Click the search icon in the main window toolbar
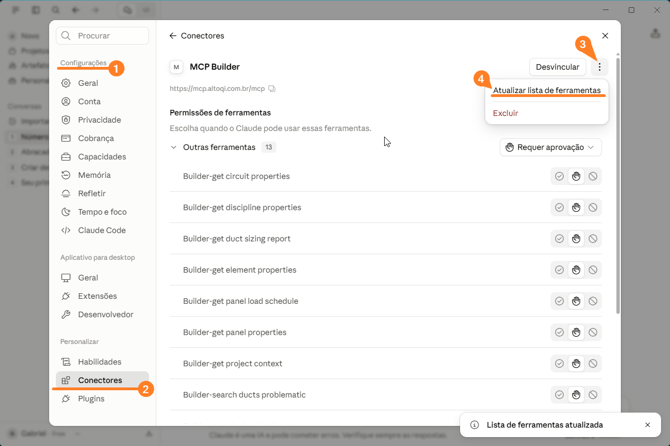 pos(56,10)
